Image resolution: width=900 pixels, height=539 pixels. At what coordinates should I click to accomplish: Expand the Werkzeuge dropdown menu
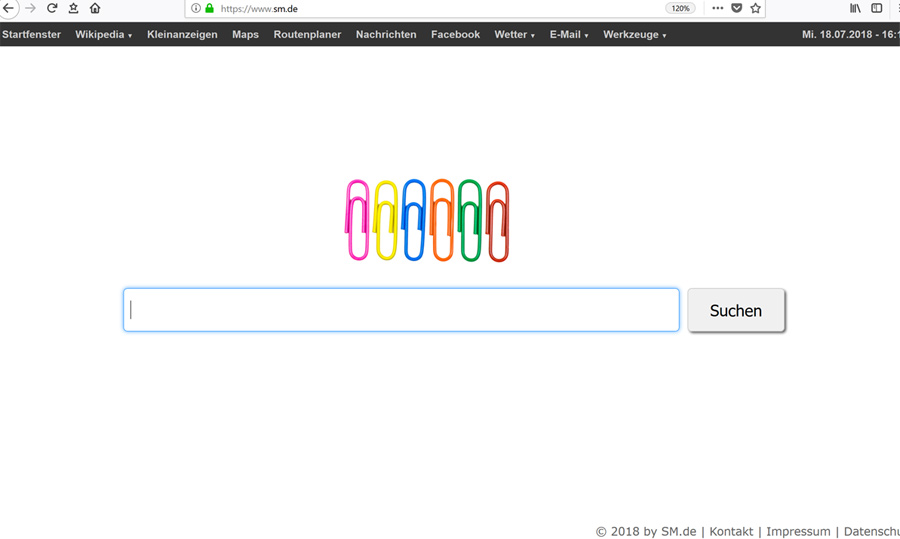point(634,35)
